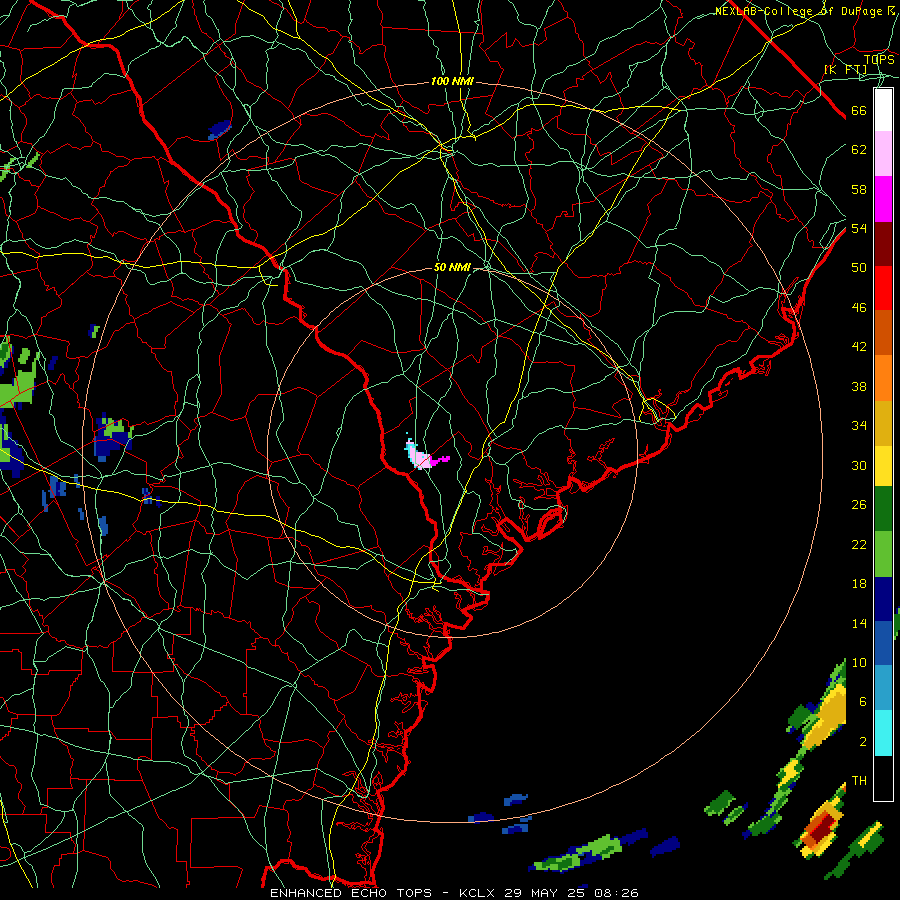900x900 pixels.
Task: Click the 54 legend value
Action: click(x=859, y=228)
